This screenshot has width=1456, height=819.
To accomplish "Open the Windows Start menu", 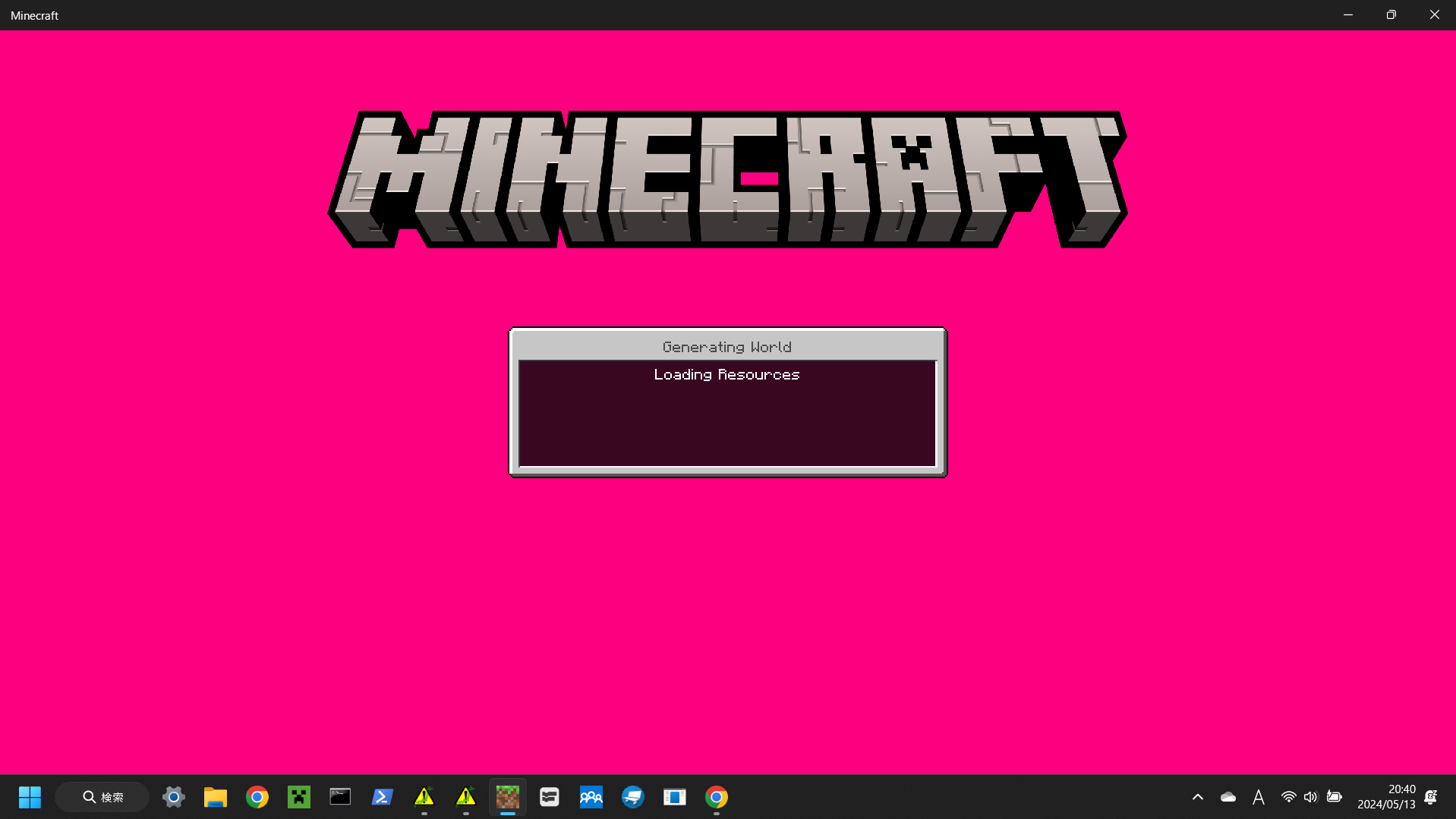I will pos(30,797).
